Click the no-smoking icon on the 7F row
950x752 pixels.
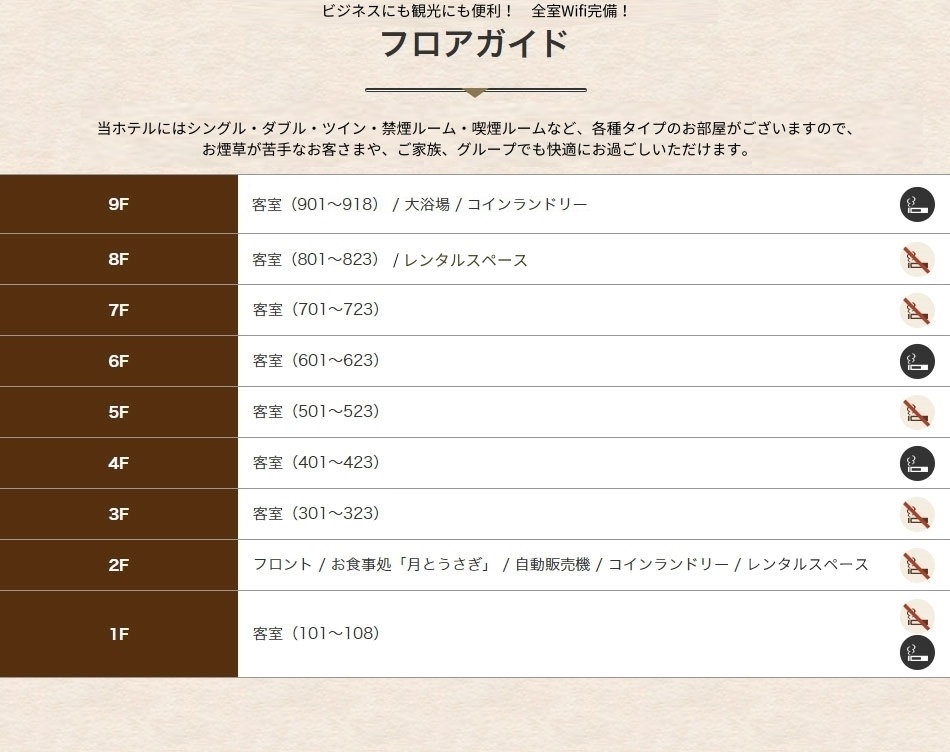pos(917,310)
